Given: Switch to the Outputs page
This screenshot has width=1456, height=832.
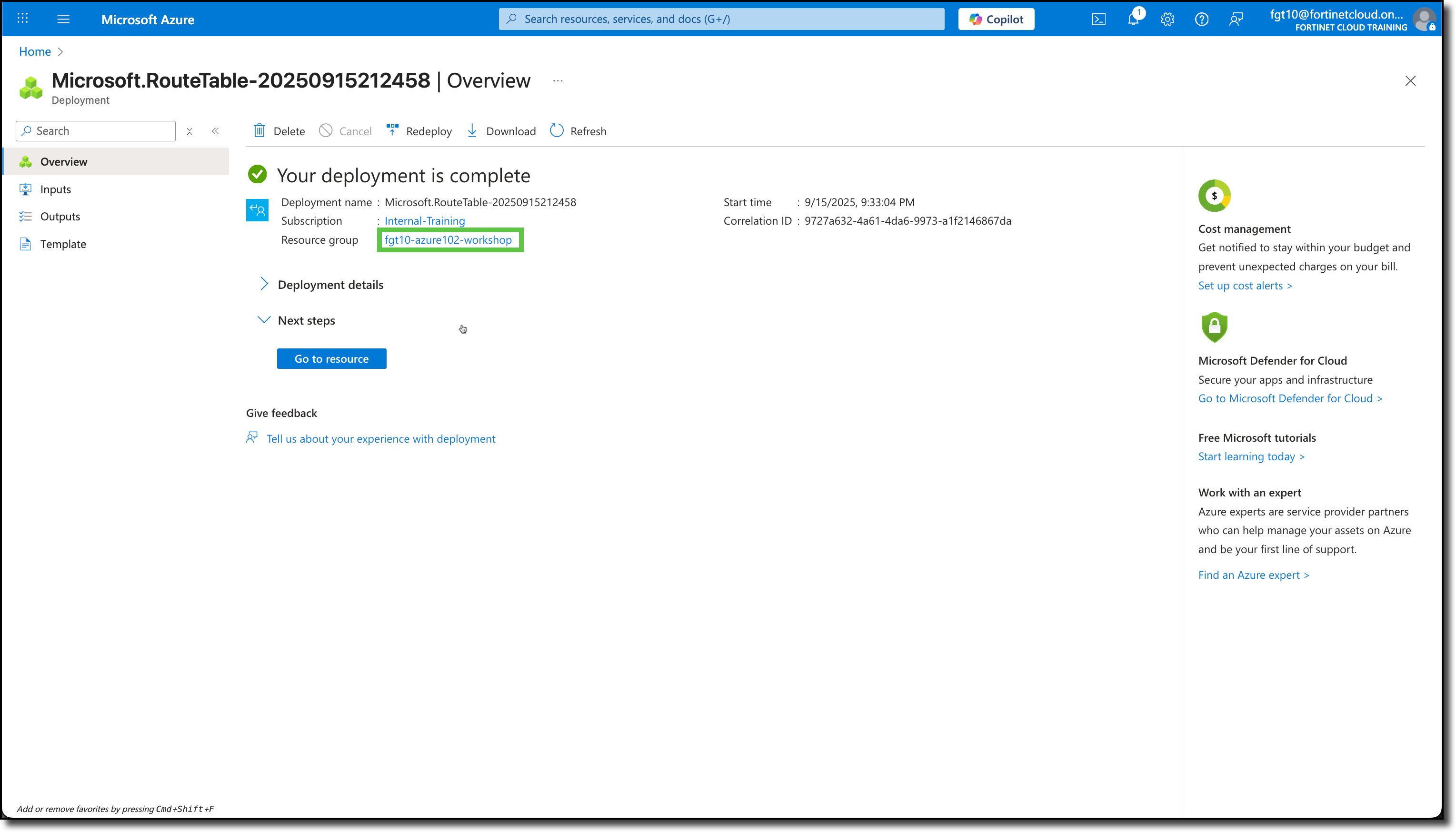Looking at the screenshot, I should (x=60, y=216).
